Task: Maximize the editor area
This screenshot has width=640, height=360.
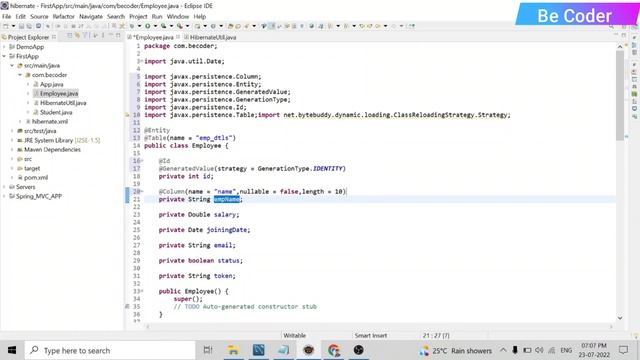Action: (x=624, y=36)
